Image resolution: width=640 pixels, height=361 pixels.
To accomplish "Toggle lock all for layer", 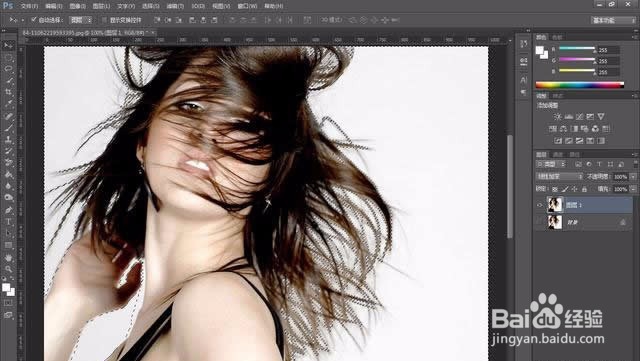I will (584, 189).
